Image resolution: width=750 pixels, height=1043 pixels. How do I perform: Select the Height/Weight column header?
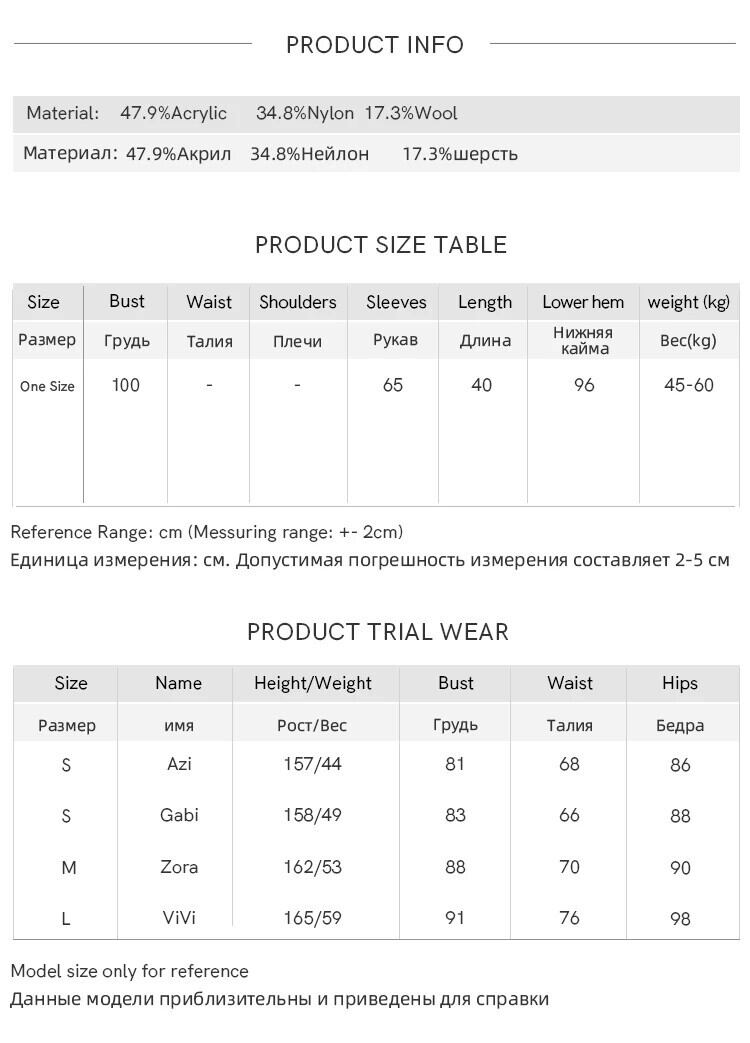point(313,683)
